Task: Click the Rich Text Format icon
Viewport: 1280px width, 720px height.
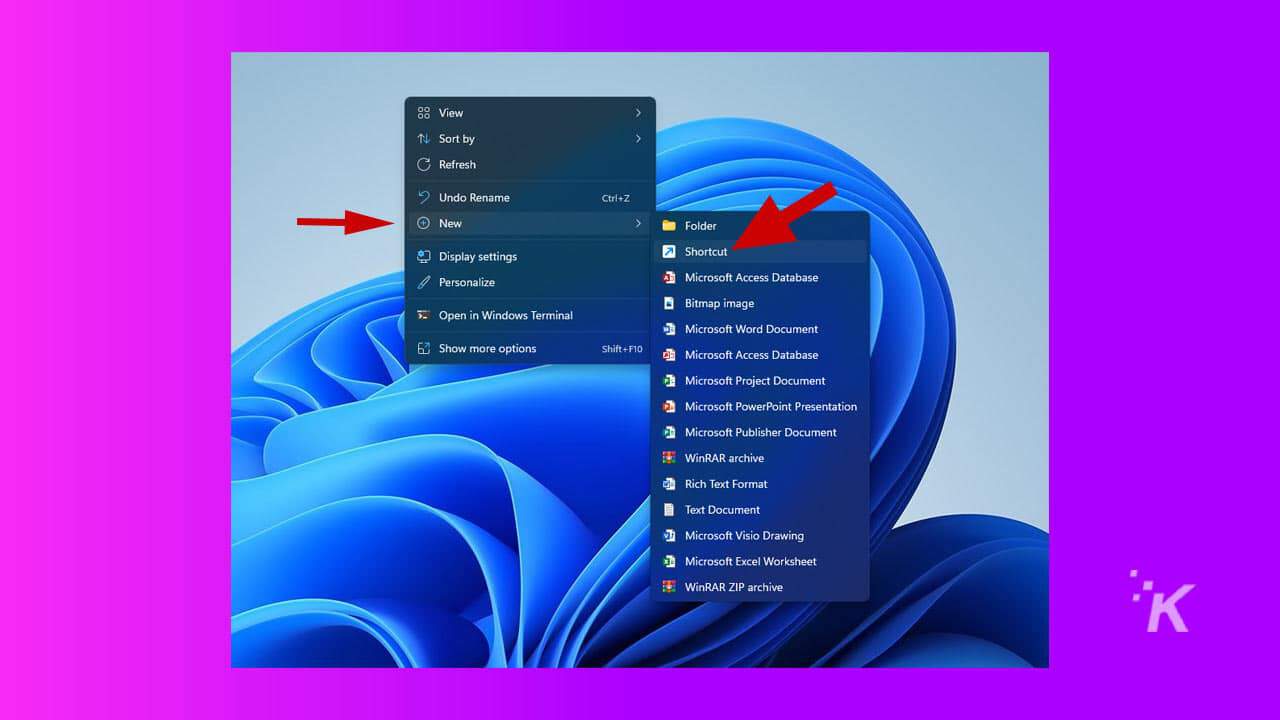Action: (x=669, y=484)
